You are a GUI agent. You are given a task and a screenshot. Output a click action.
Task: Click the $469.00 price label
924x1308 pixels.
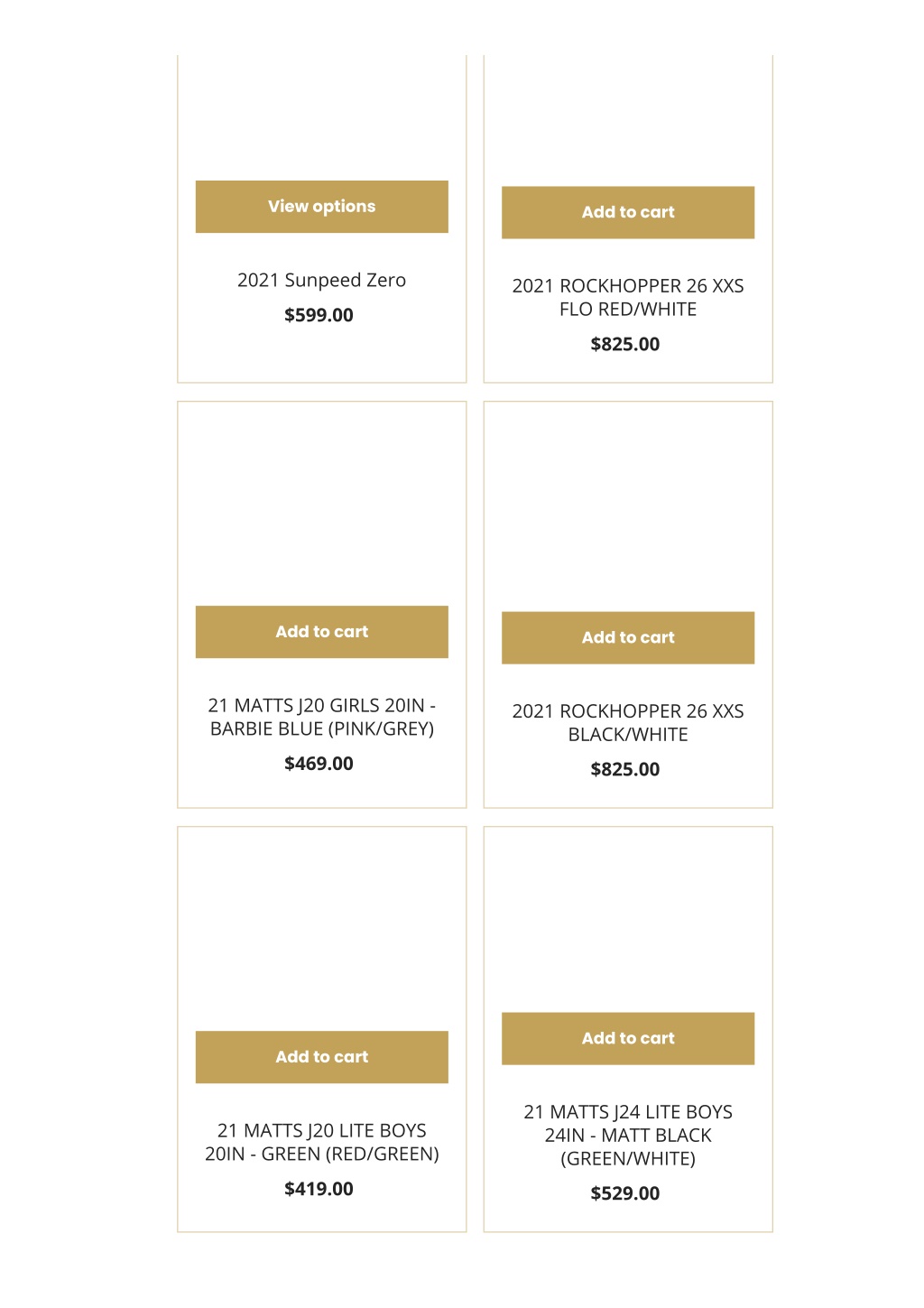319,764
